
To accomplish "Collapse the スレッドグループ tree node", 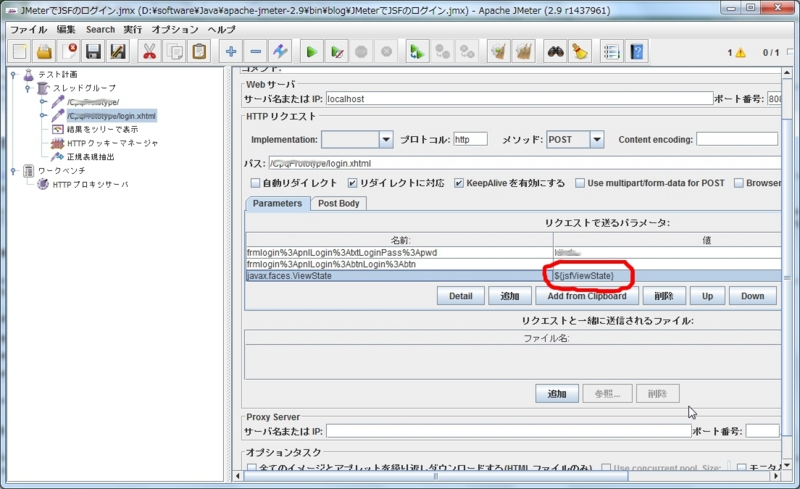I will [x=28, y=88].
